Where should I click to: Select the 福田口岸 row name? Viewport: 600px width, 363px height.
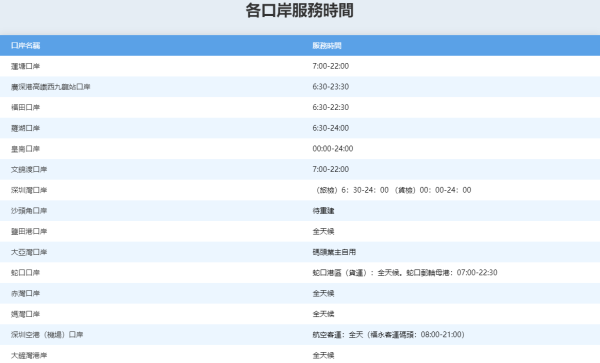[25, 107]
